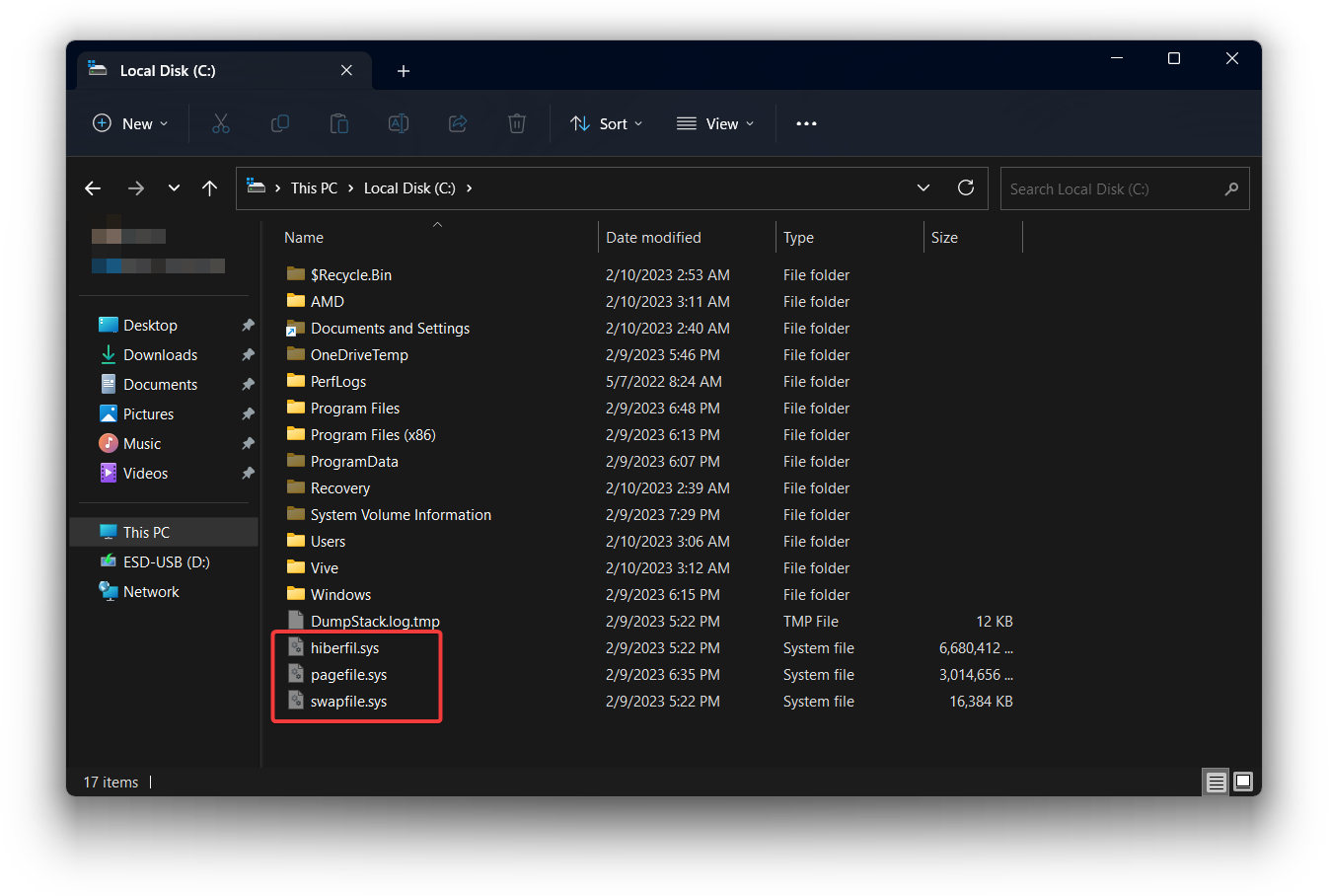Open the See more ellipsis menu
This screenshot has width=1329, height=896.
[x=806, y=123]
